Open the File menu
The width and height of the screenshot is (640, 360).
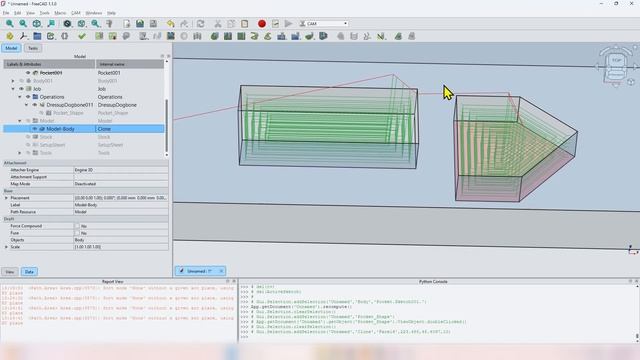click(x=6, y=13)
